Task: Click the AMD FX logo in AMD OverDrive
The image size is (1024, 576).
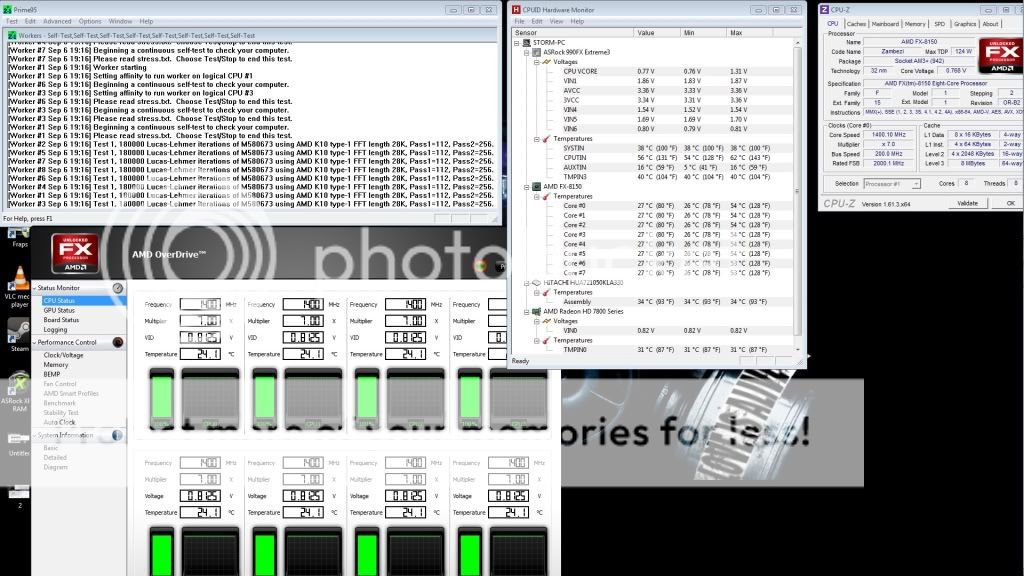Action: (x=75, y=253)
